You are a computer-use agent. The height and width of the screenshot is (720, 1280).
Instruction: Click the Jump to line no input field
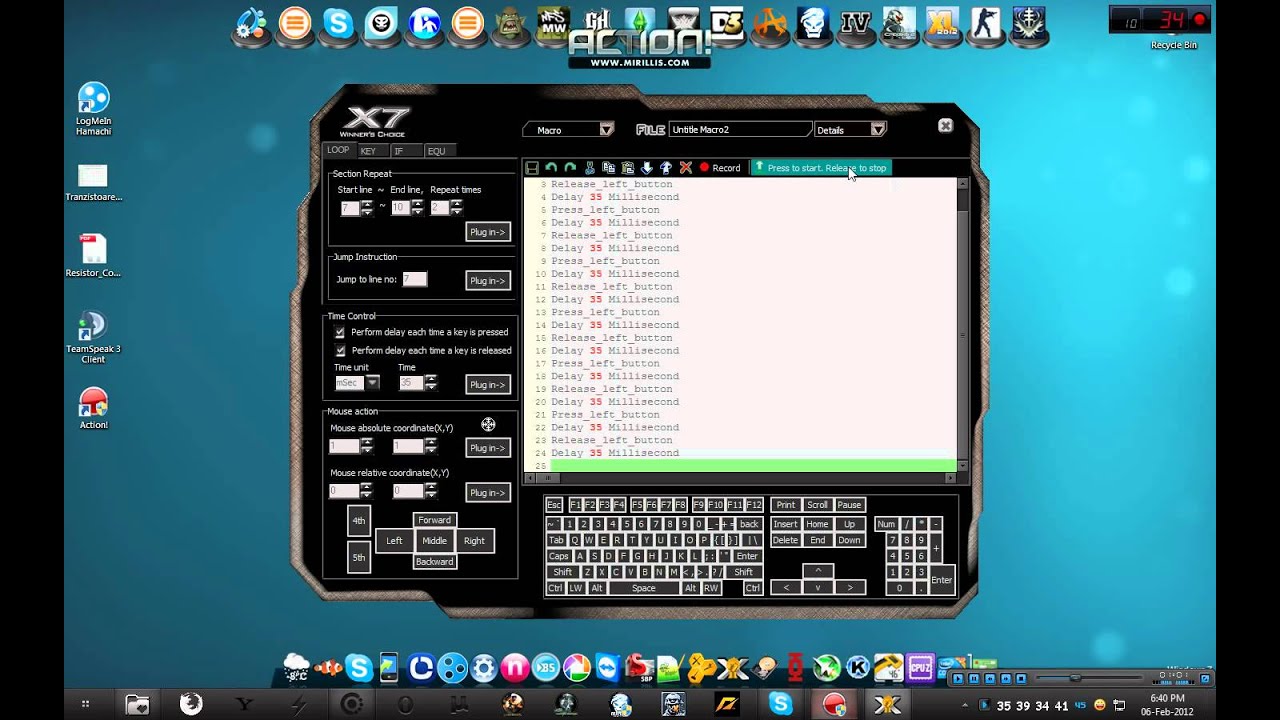(414, 280)
